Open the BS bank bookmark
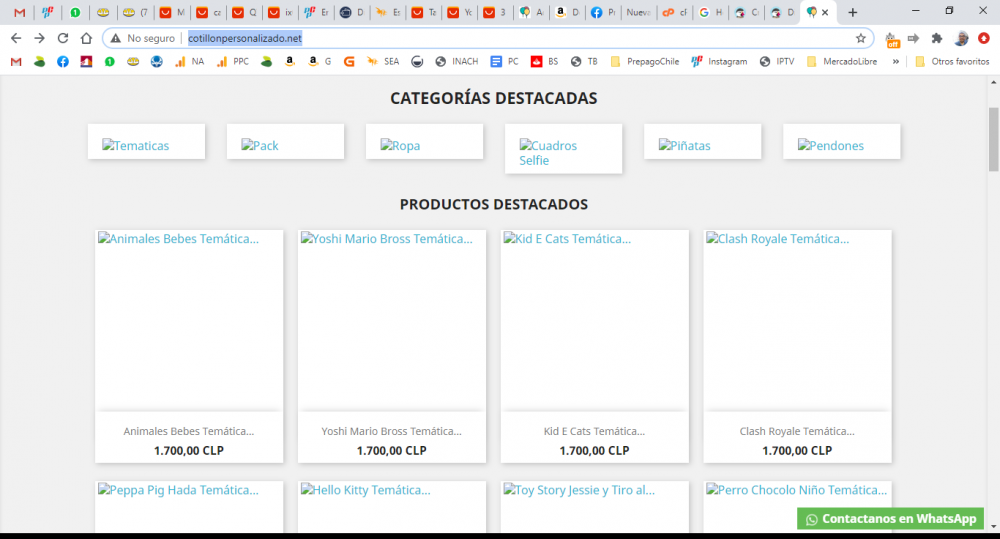Screen dimensions: 1000x539 [545, 62]
